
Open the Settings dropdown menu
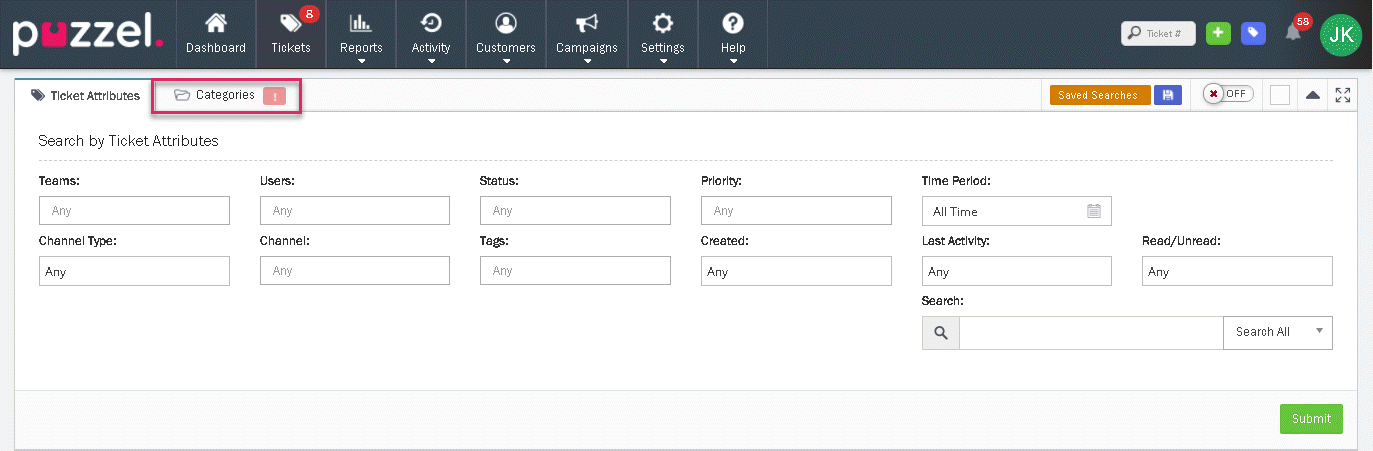click(x=662, y=34)
